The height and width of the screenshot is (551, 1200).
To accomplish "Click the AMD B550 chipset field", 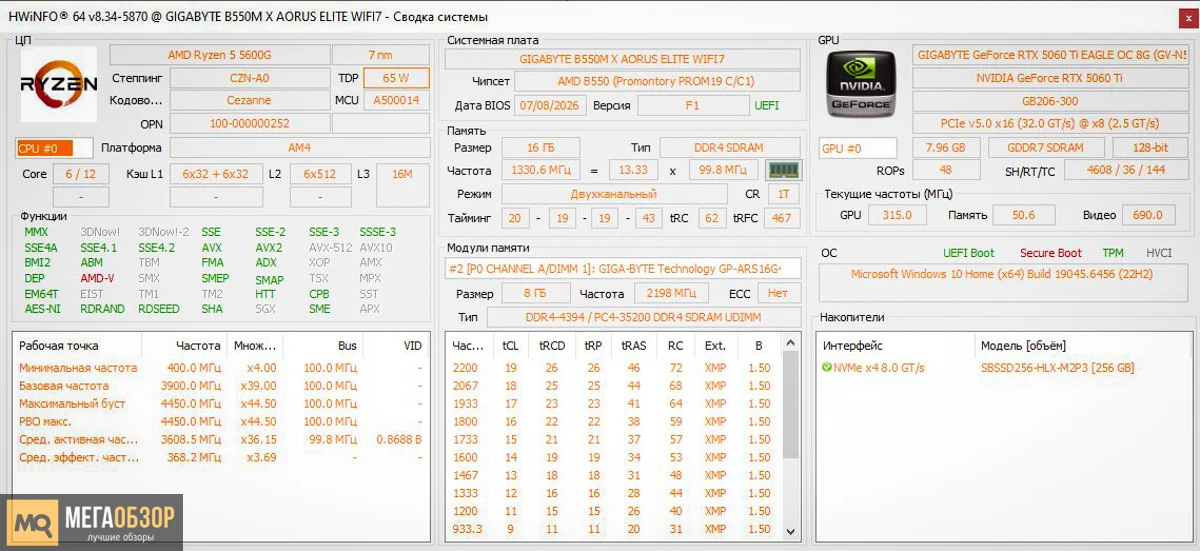I will point(657,81).
